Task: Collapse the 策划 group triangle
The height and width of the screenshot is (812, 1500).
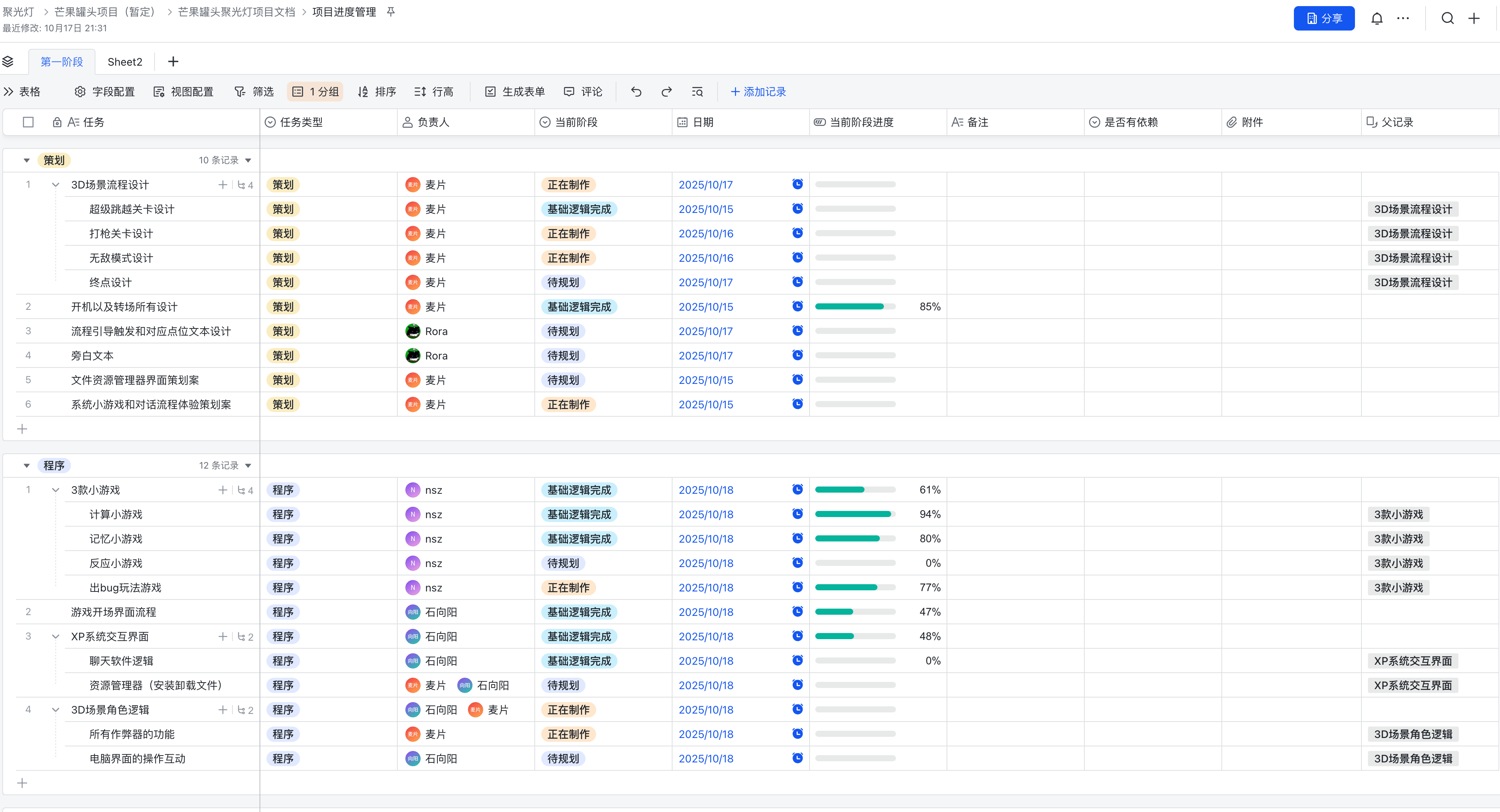Action: point(26,160)
